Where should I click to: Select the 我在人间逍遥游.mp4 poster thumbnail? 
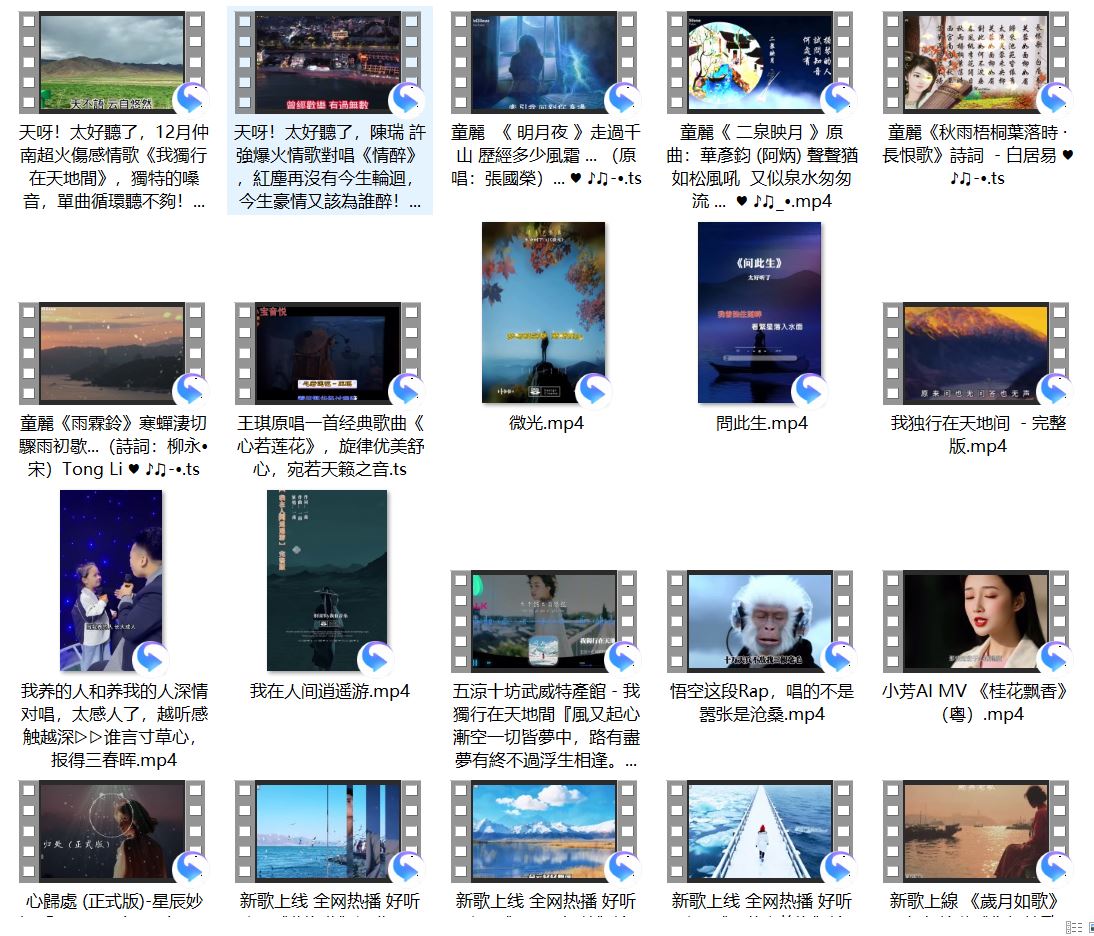click(x=327, y=580)
